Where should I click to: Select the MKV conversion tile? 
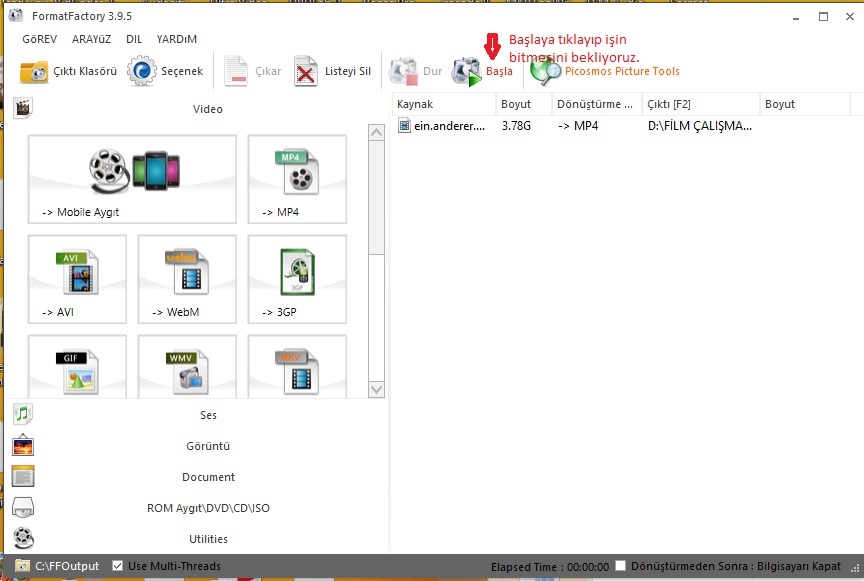point(297,367)
